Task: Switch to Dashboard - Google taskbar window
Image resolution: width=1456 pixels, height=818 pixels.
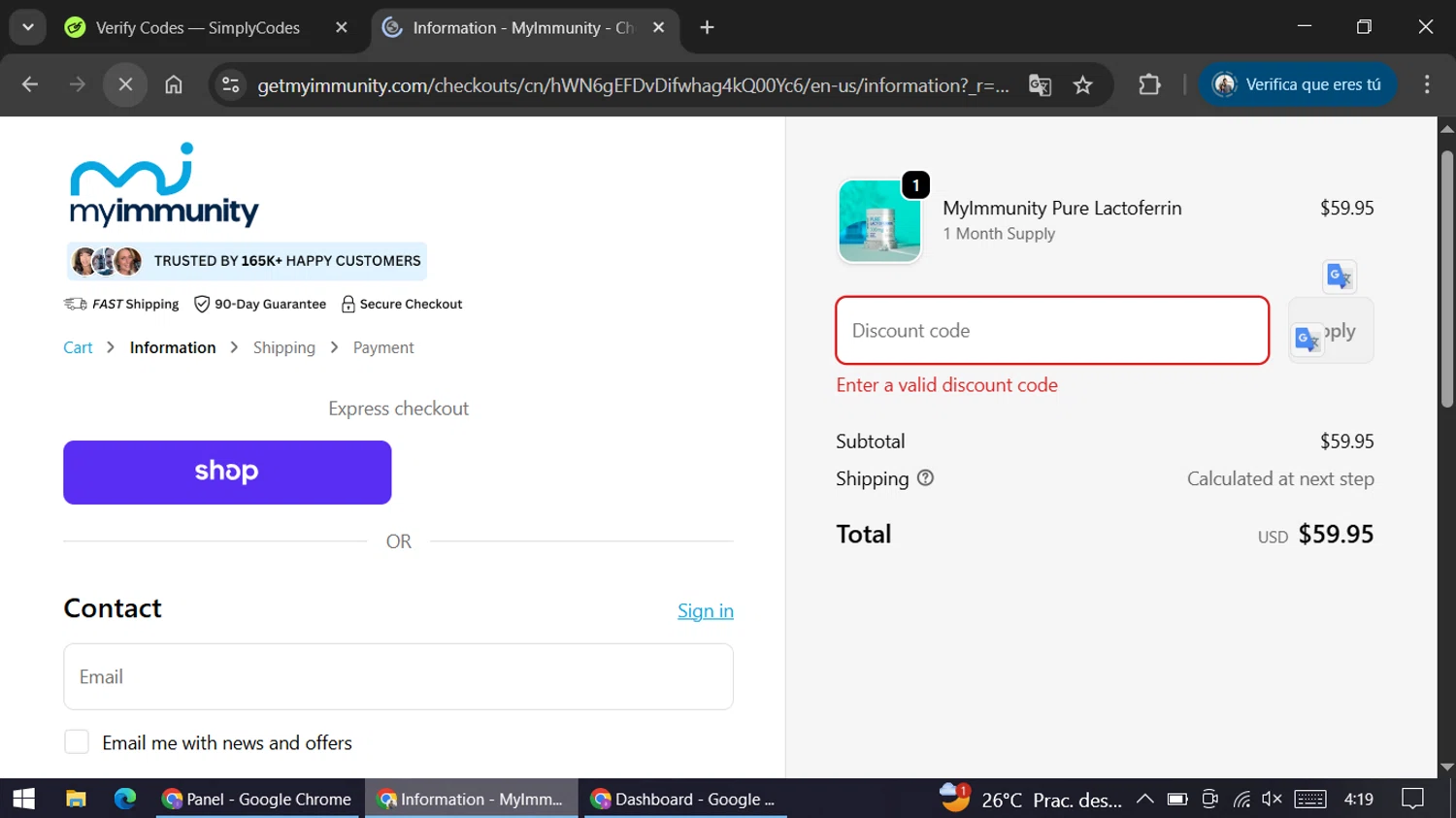Action: point(685,799)
